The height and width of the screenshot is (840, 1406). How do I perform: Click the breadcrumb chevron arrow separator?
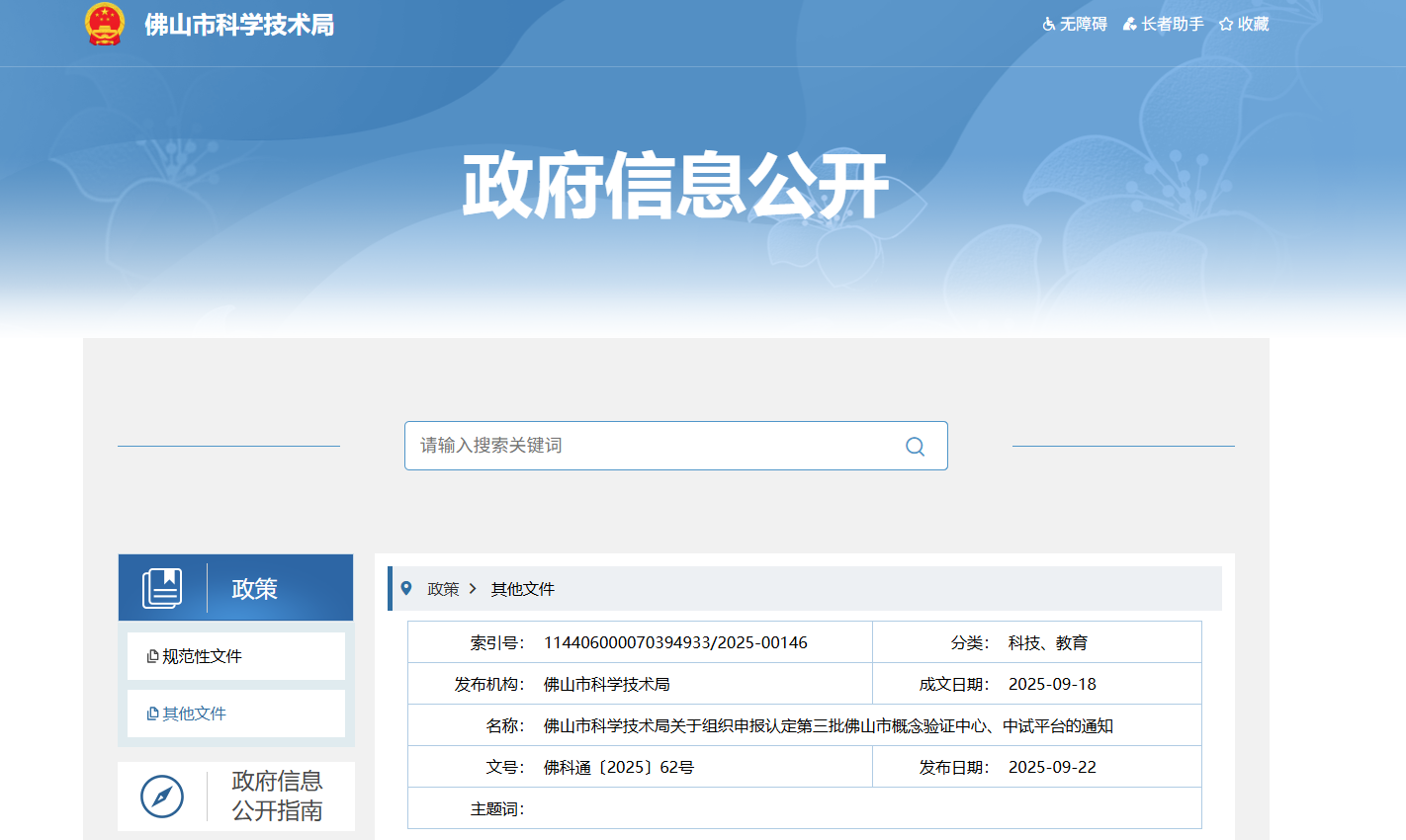tap(474, 589)
